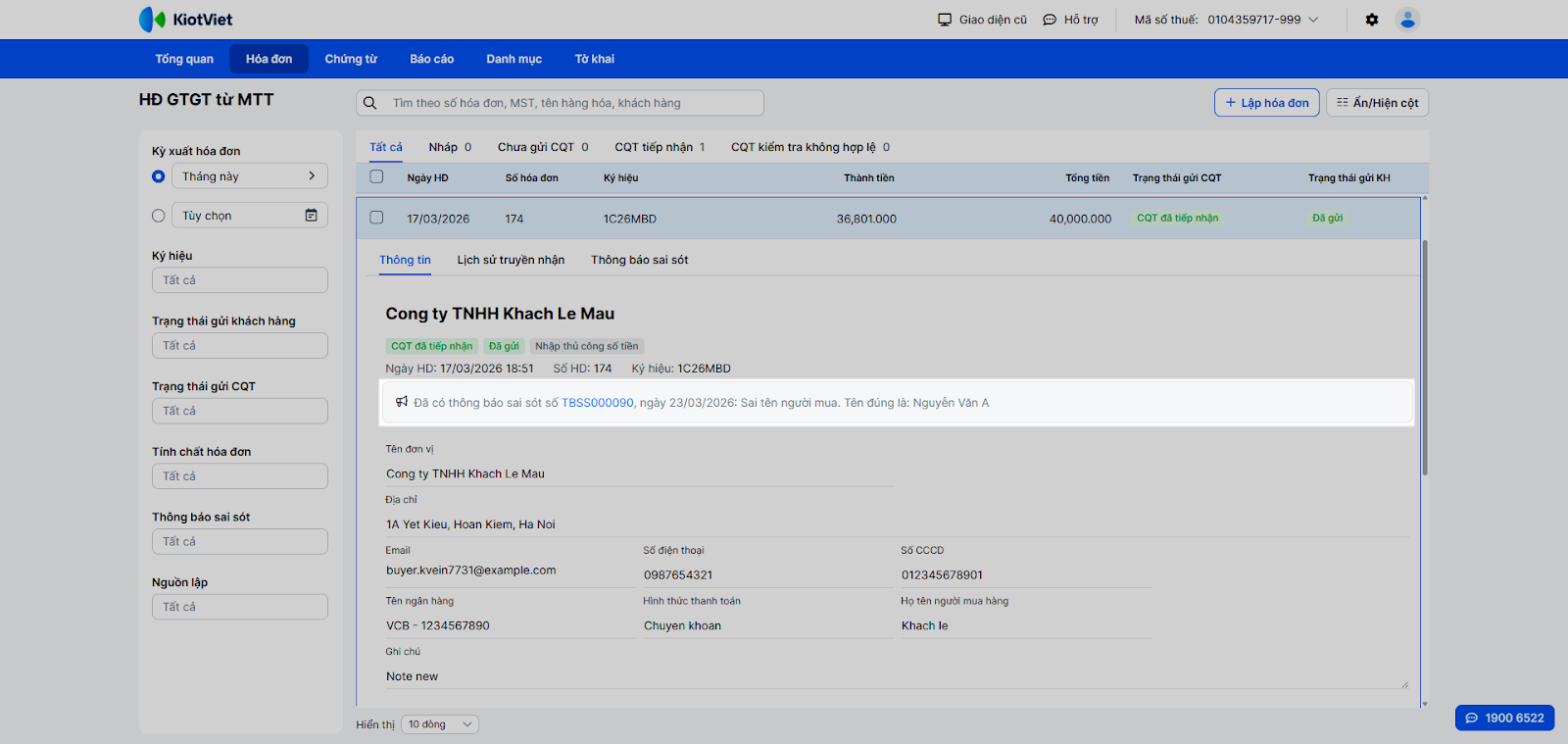Select the Tất cả tab

click(386, 147)
